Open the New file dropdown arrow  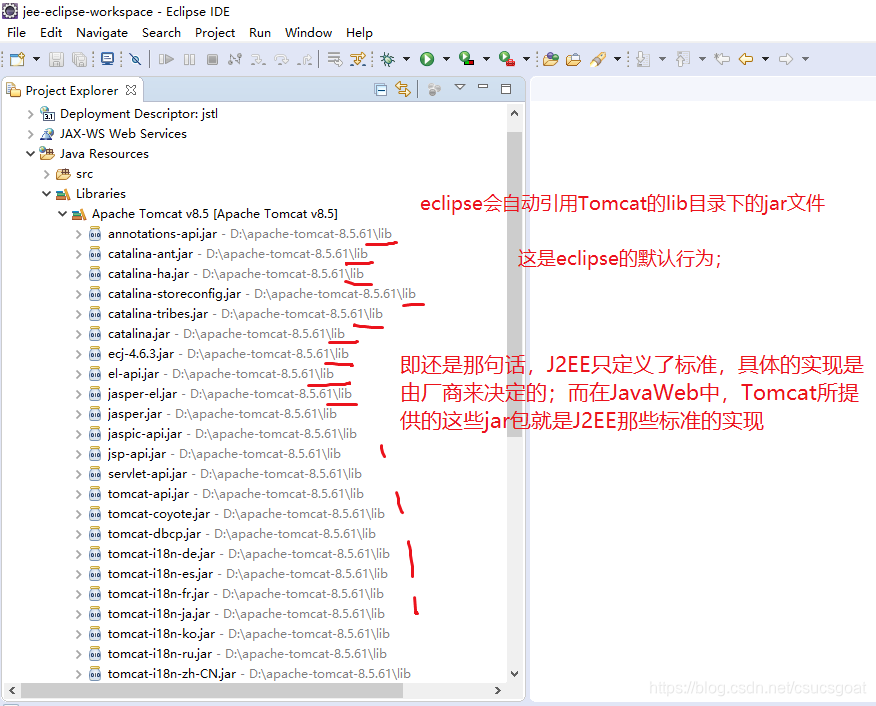(x=36, y=59)
